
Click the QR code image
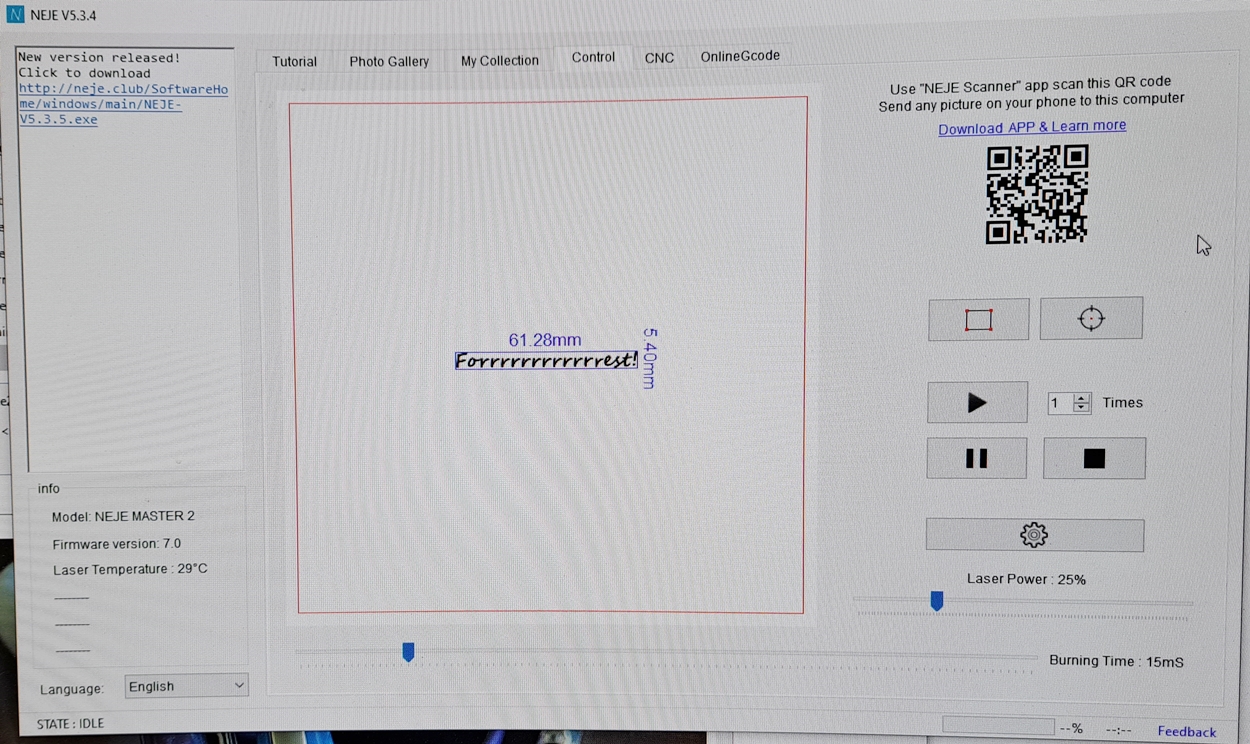click(x=1037, y=194)
